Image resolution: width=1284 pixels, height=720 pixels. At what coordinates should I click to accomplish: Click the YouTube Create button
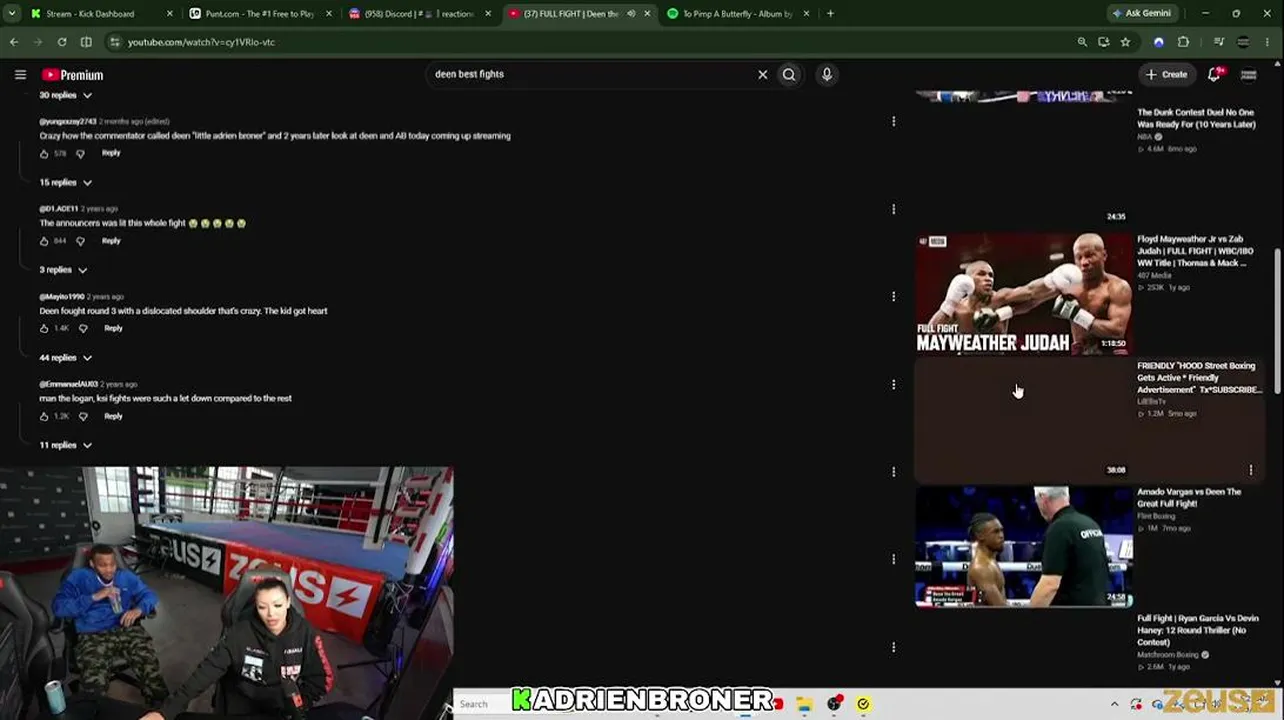(x=1167, y=74)
